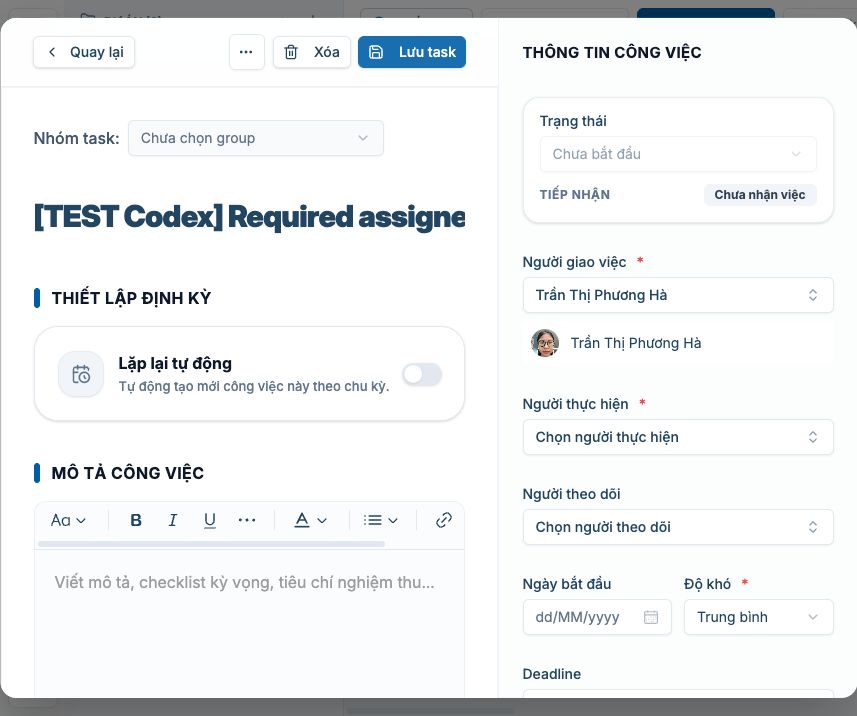Click the back chevron arrow icon
This screenshot has width=857, height=716.
pyautogui.click(x=52, y=52)
